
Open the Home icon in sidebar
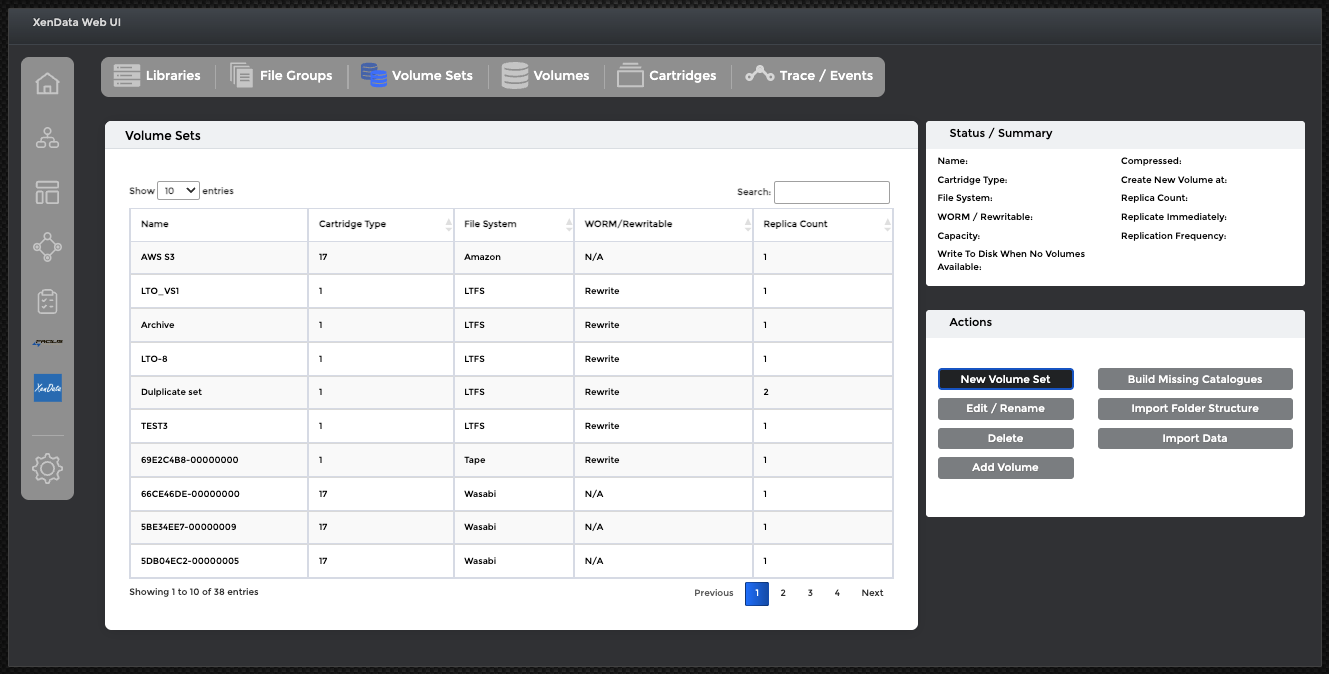[x=47, y=84]
